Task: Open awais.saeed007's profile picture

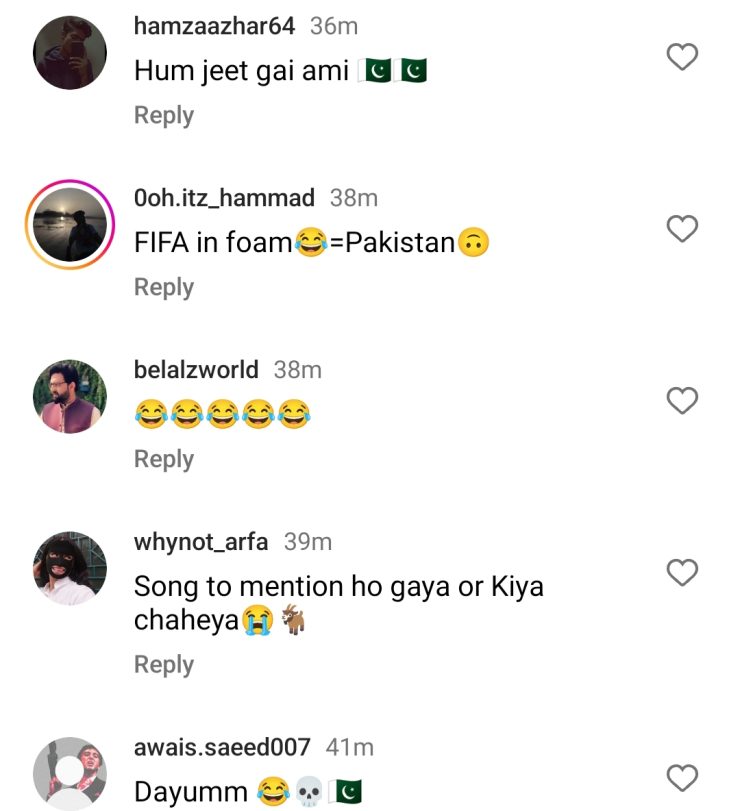Action: 70,774
